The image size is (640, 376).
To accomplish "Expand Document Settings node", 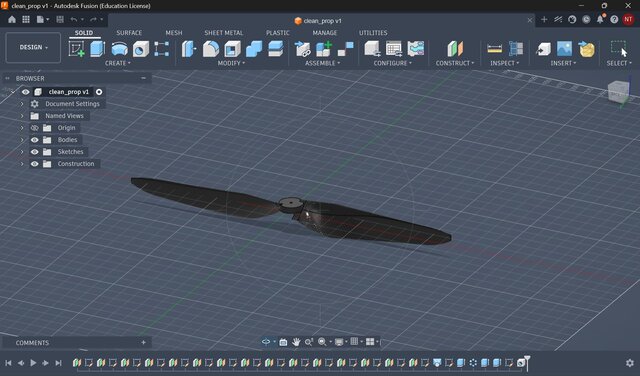I will point(22,104).
